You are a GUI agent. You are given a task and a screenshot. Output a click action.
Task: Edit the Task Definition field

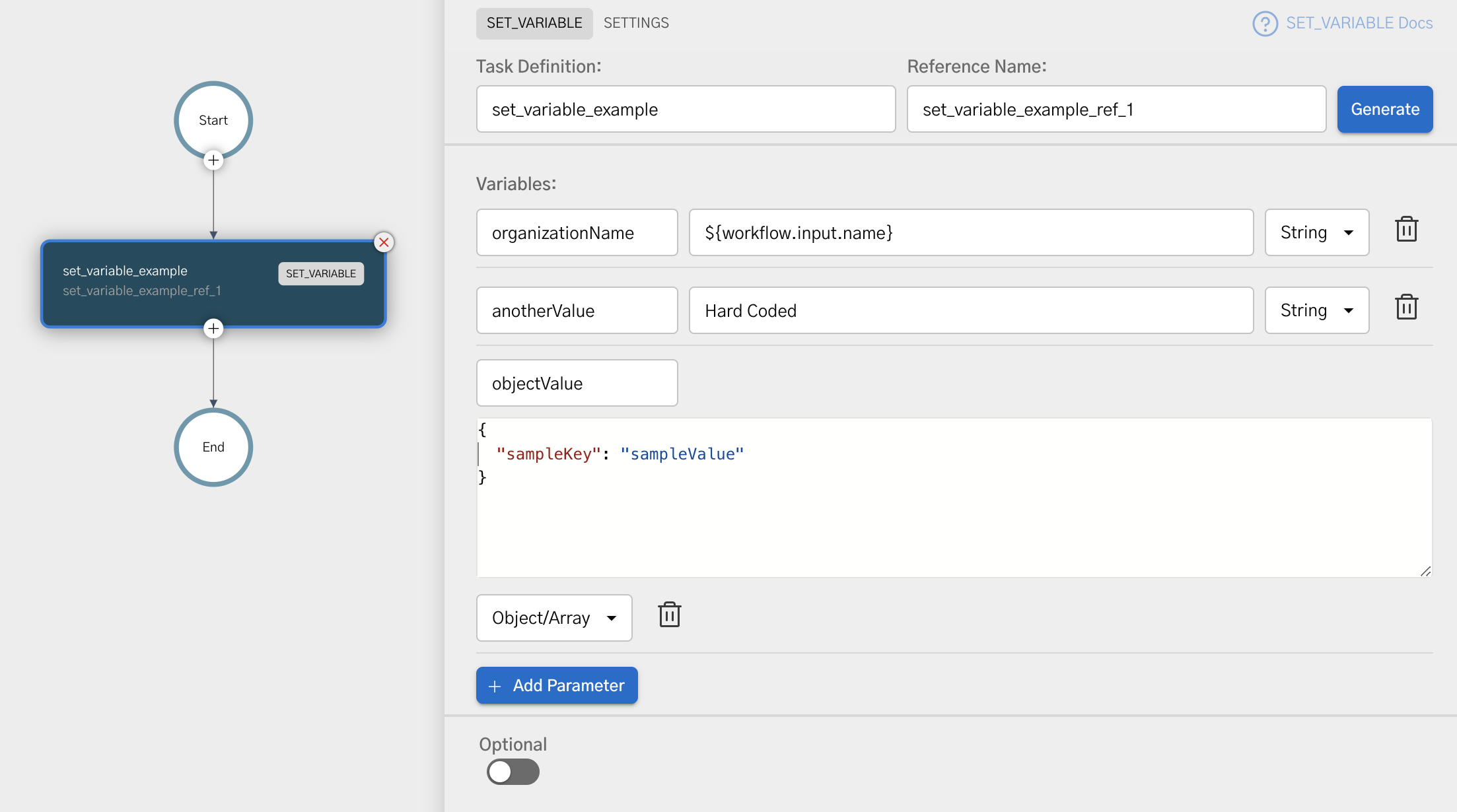(x=685, y=109)
